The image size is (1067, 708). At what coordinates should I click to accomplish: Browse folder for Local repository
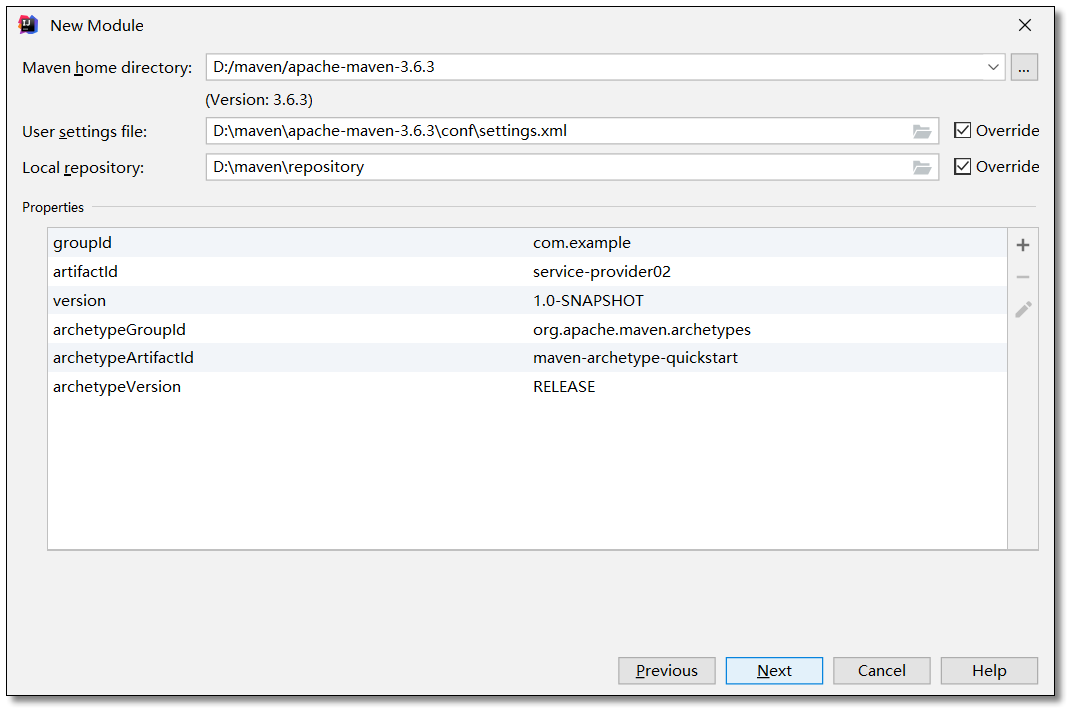pos(922,167)
